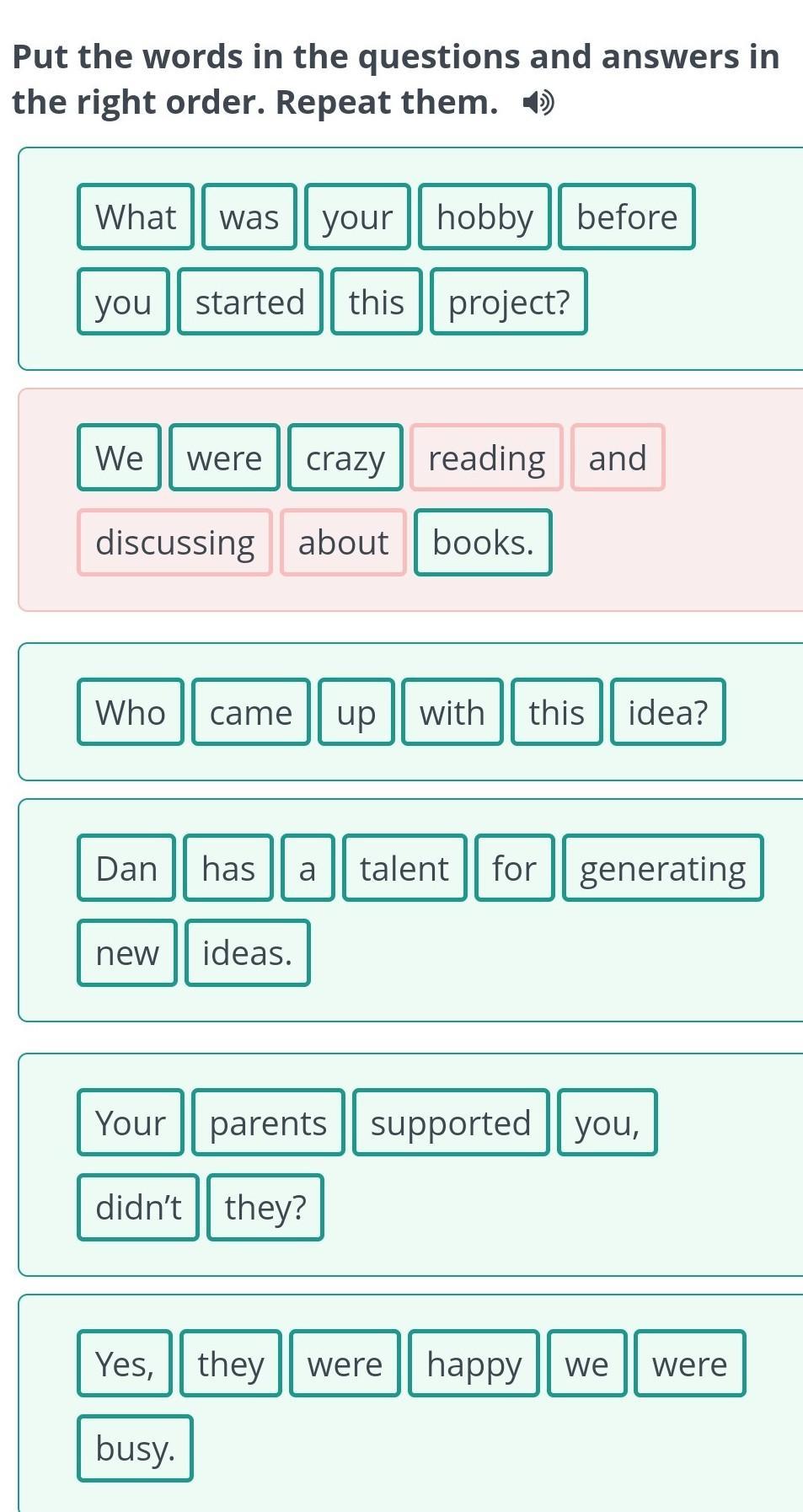
Task: Click the word tile "hobby"
Action: (484, 217)
